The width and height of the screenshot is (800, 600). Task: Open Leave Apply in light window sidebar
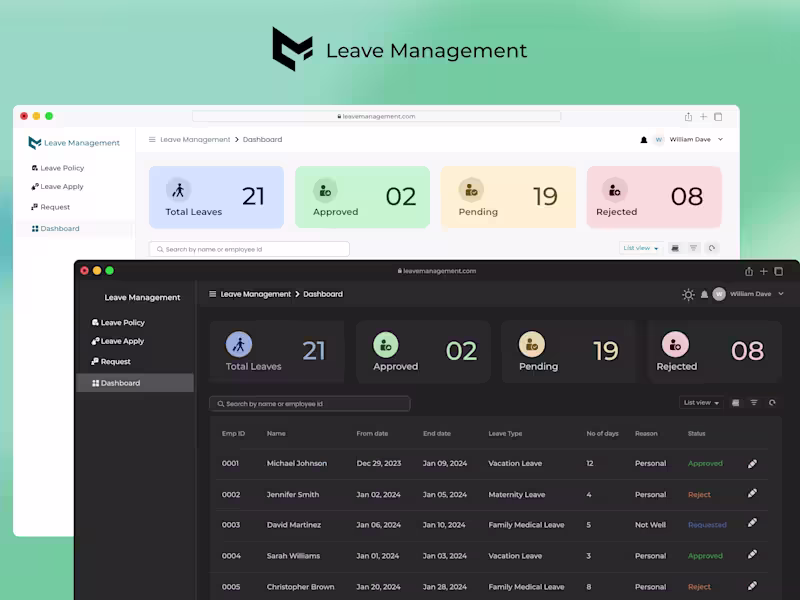click(x=58, y=187)
